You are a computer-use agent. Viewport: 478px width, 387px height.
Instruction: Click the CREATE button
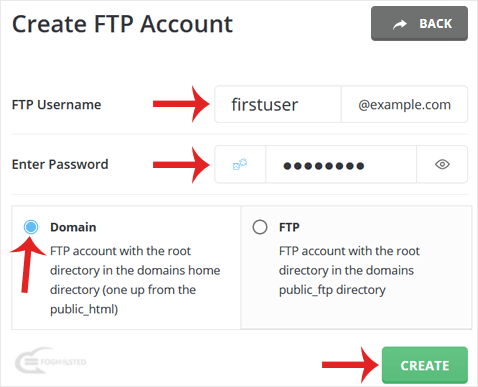(425, 365)
